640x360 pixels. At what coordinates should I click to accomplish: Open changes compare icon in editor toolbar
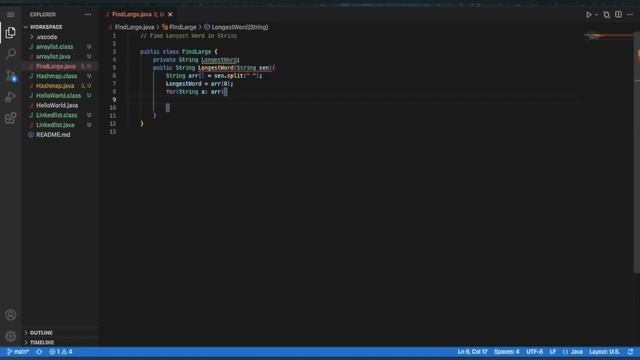click(607, 15)
